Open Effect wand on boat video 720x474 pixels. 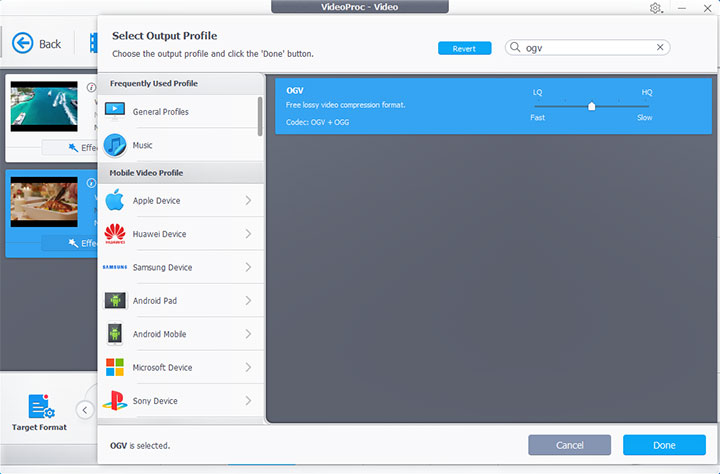pyautogui.click(x=73, y=147)
